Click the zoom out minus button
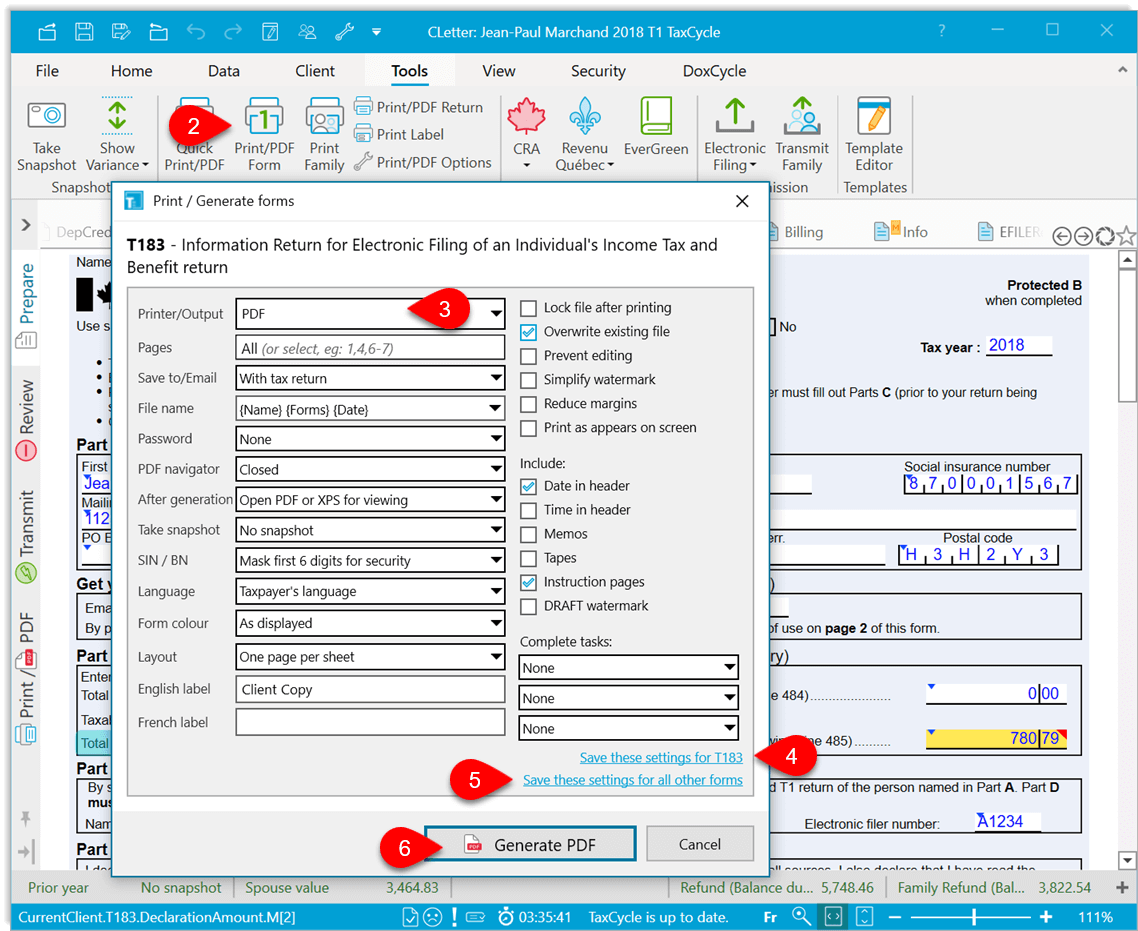The image size is (1138, 931). click(895, 916)
